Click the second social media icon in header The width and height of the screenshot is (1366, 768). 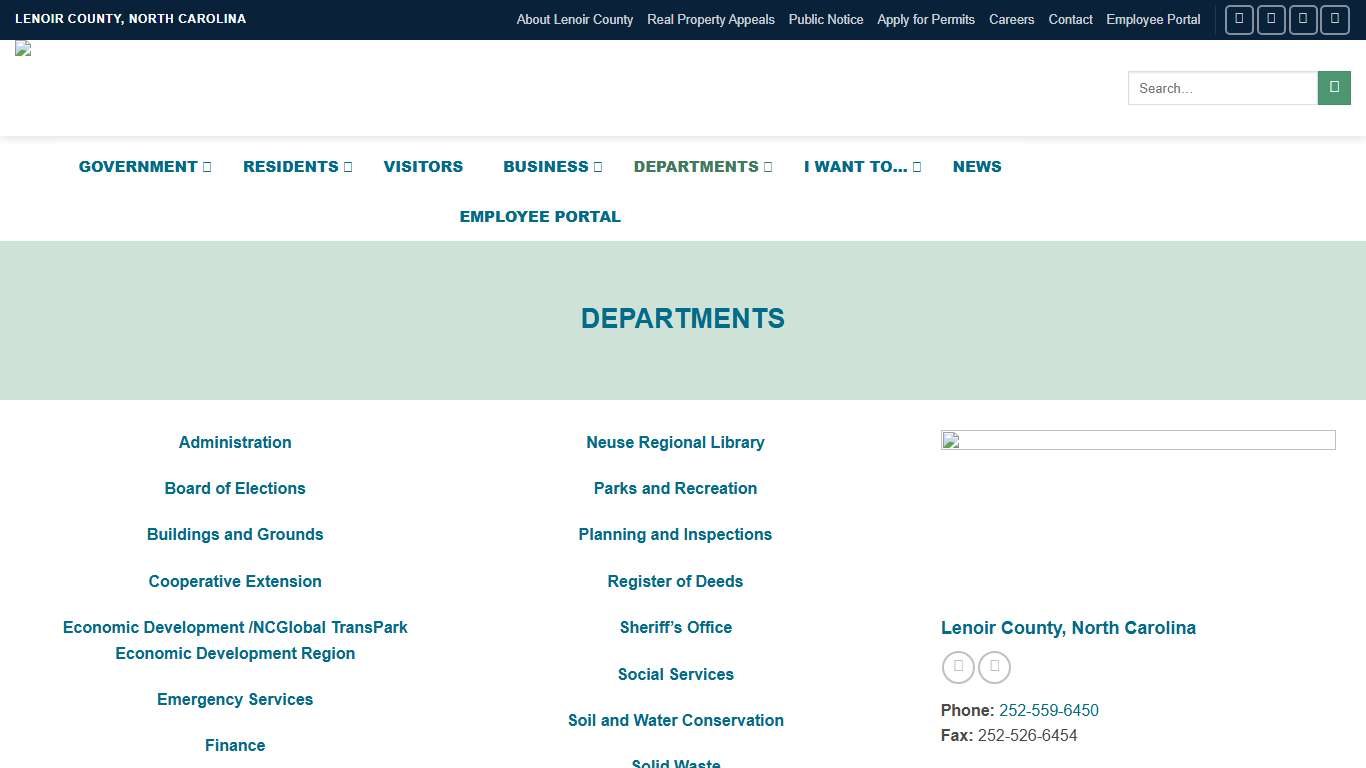(1271, 19)
